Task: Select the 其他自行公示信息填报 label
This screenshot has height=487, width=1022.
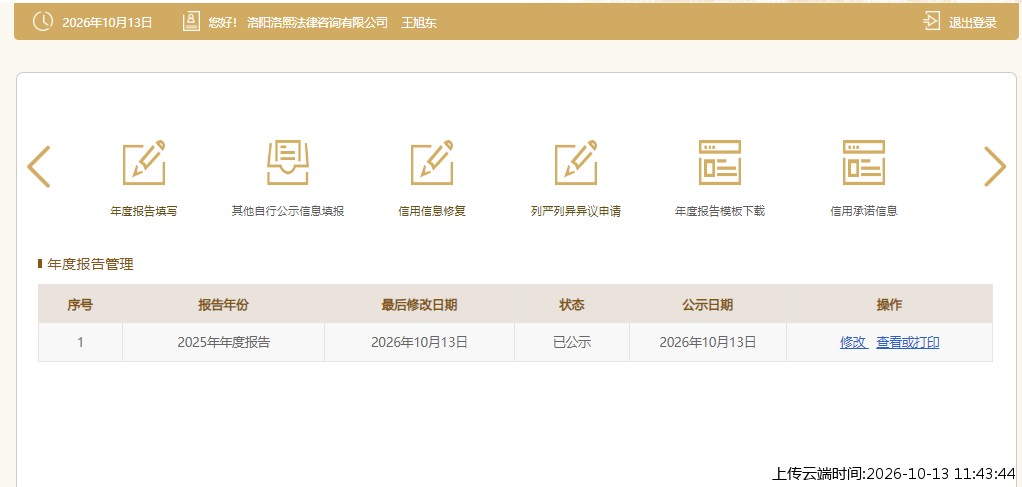Action: click(x=287, y=211)
